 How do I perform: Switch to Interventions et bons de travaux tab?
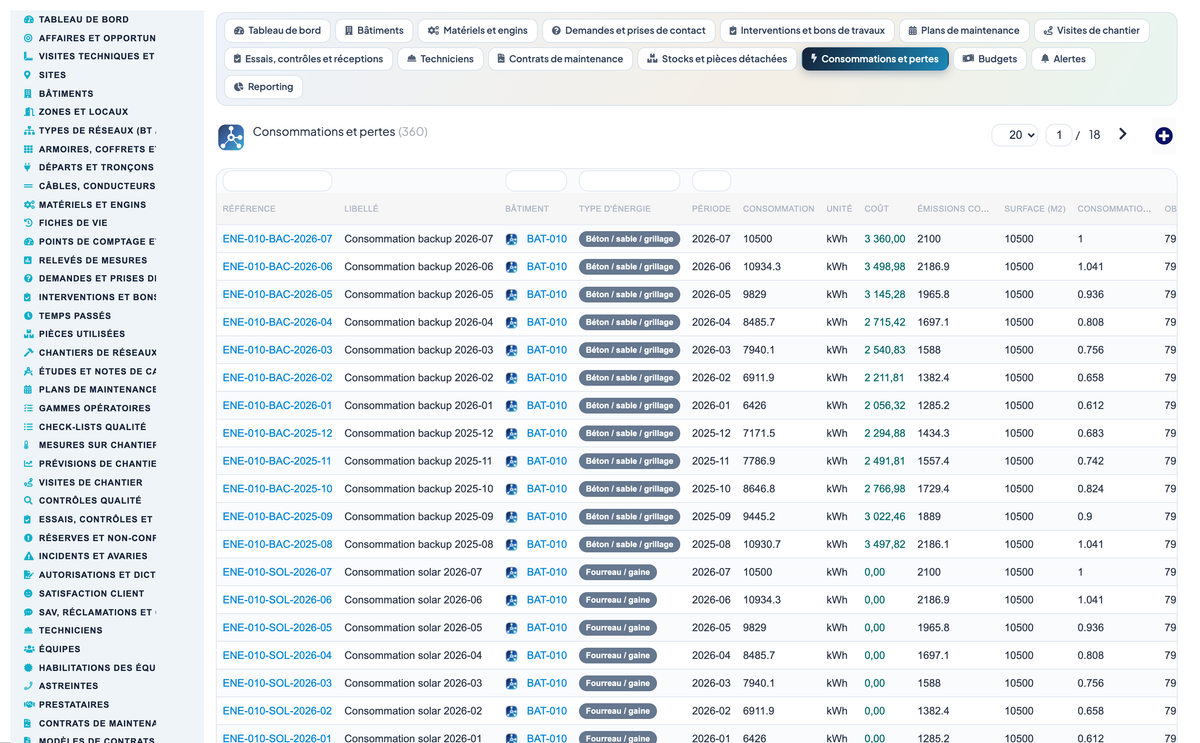point(807,31)
